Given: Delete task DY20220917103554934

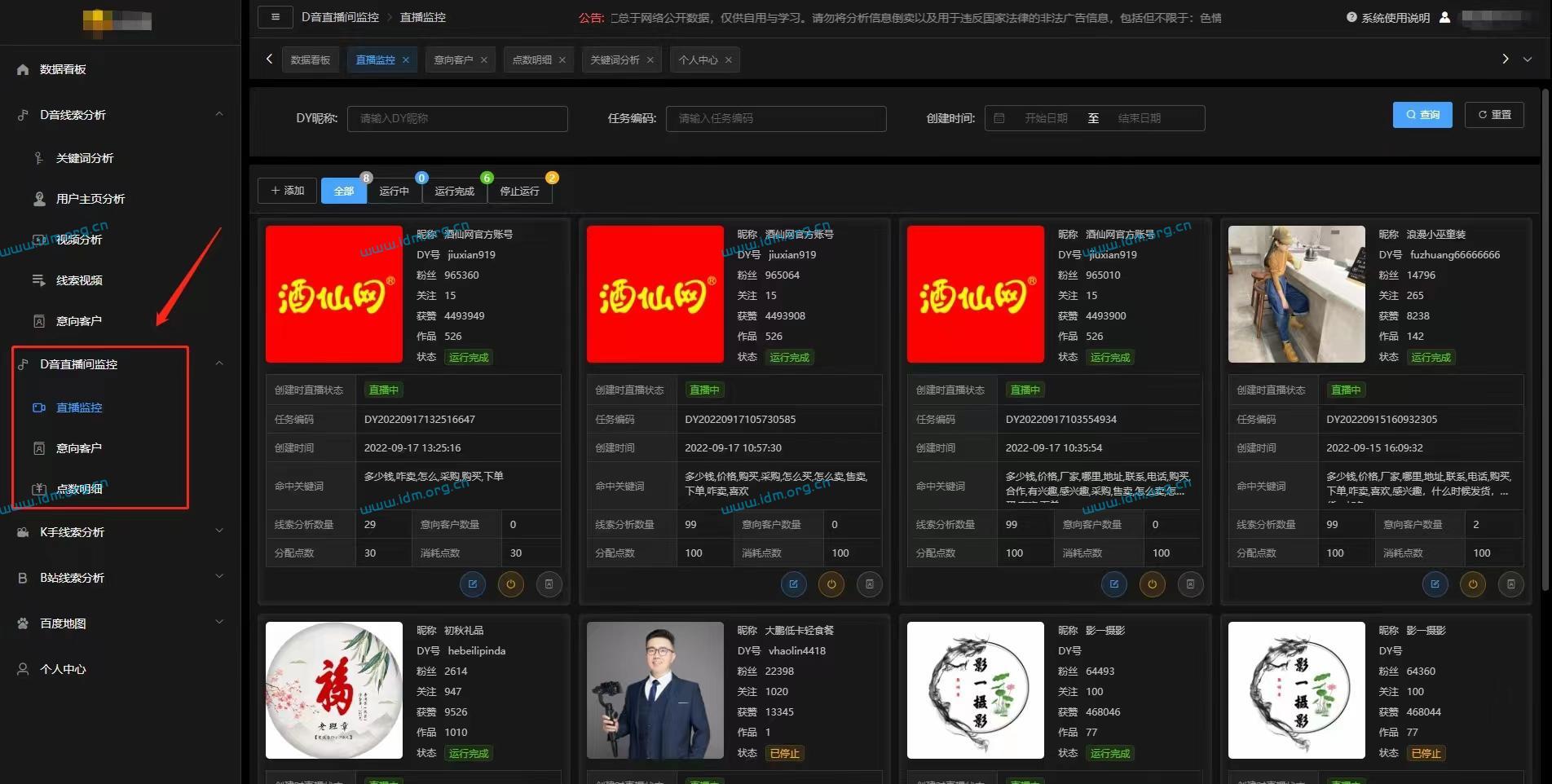Looking at the screenshot, I should [x=1190, y=584].
